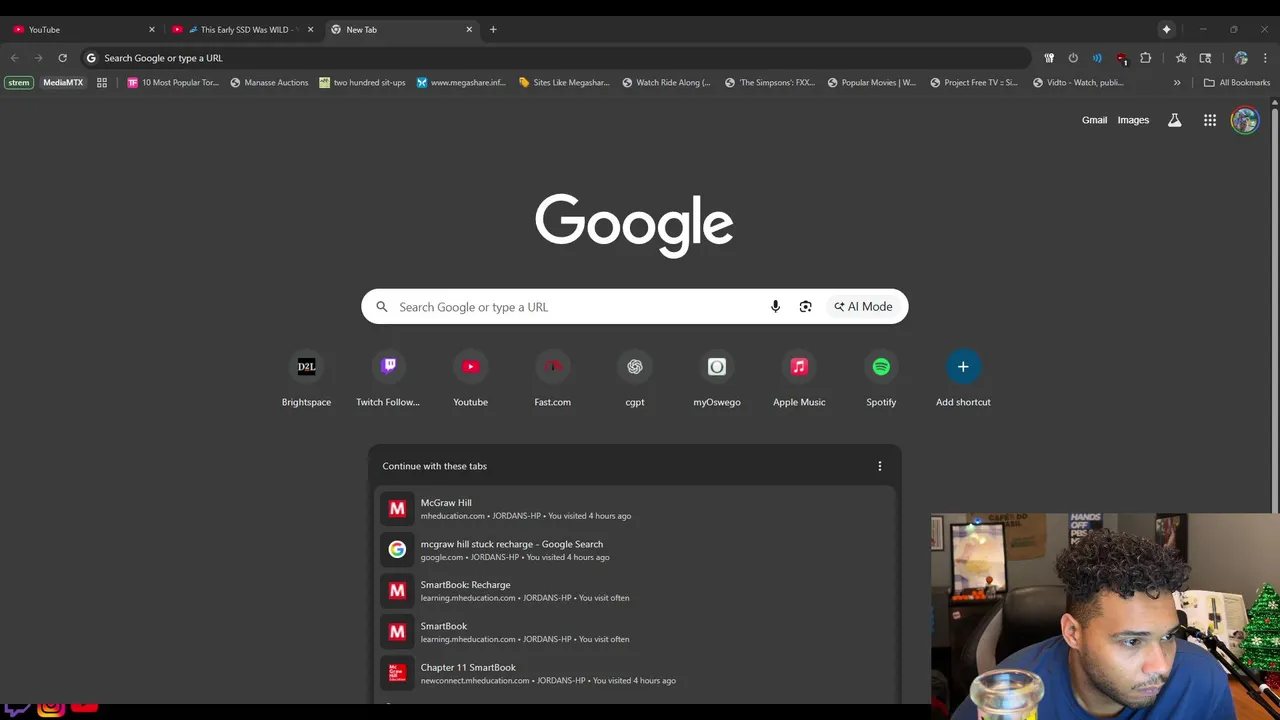Open the Google account avatar on the page
This screenshot has height=720, width=1280.
1245,120
